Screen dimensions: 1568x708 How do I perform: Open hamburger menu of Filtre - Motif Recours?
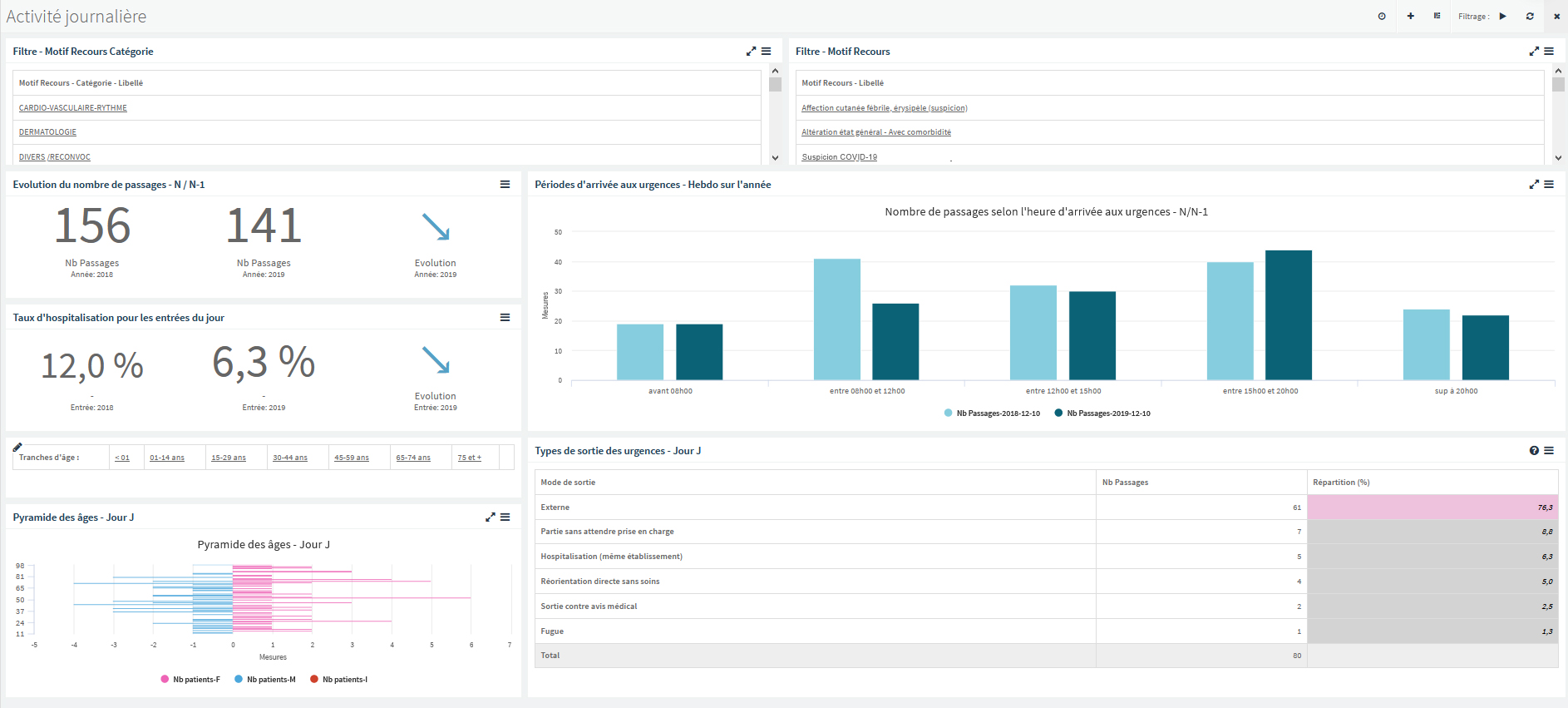click(1549, 52)
